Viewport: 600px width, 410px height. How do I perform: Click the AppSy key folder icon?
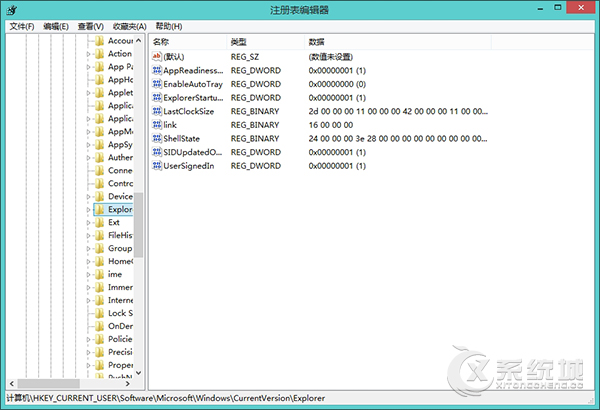99,145
